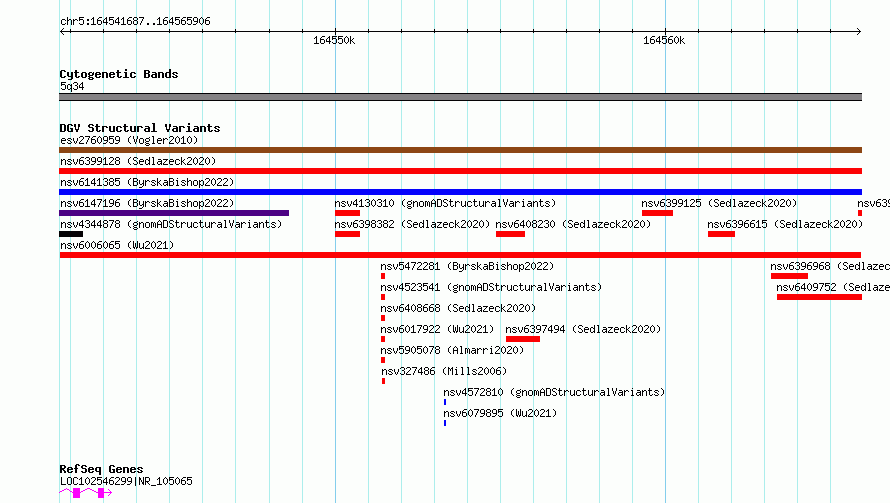The height and width of the screenshot is (503, 890).
Task: Click the RefSeq Genes track title
Action: (101, 469)
